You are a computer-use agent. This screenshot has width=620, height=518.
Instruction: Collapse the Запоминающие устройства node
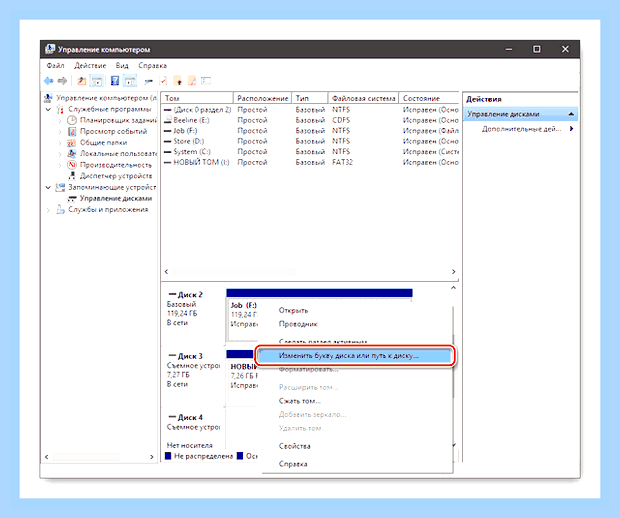click(x=48, y=187)
